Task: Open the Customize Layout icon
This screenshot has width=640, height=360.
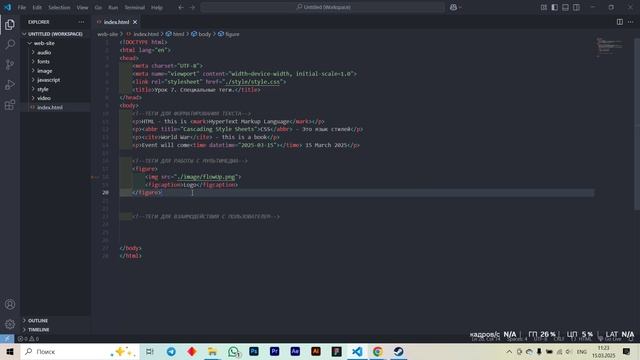Action: (544, 7)
